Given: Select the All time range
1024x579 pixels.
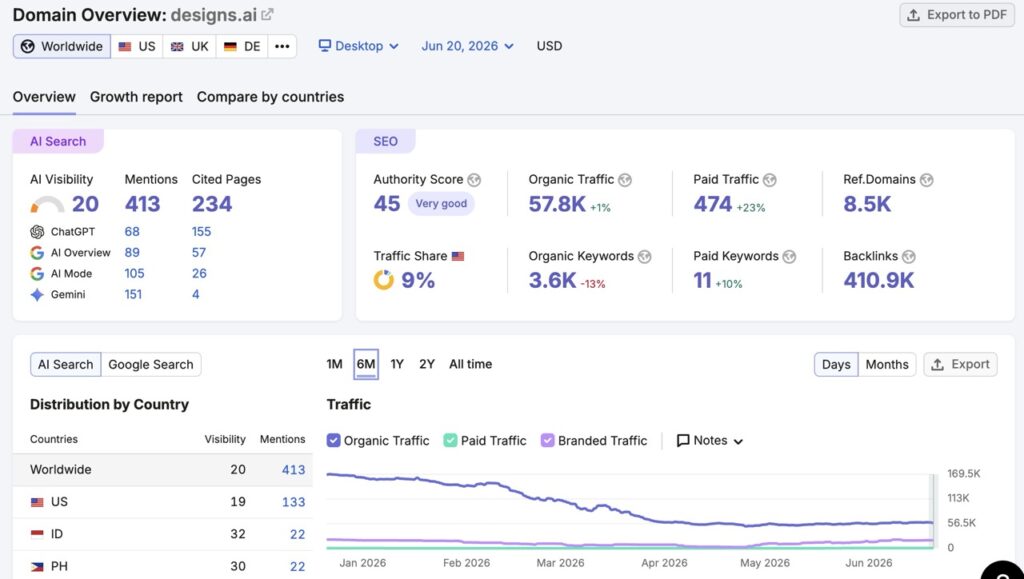Looking at the screenshot, I should 471,364.
